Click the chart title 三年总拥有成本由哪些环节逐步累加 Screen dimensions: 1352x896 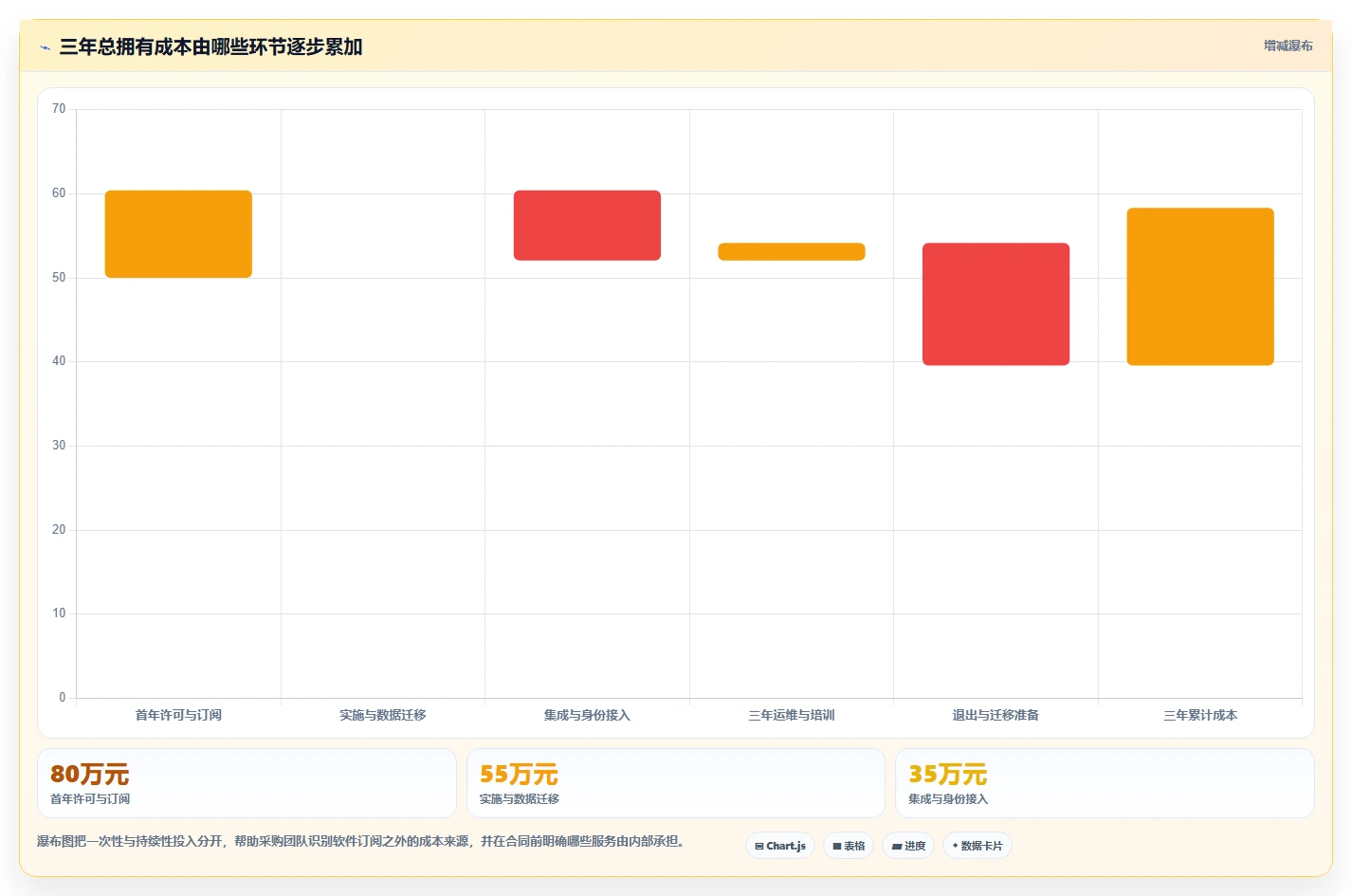click(x=211, y=46)
